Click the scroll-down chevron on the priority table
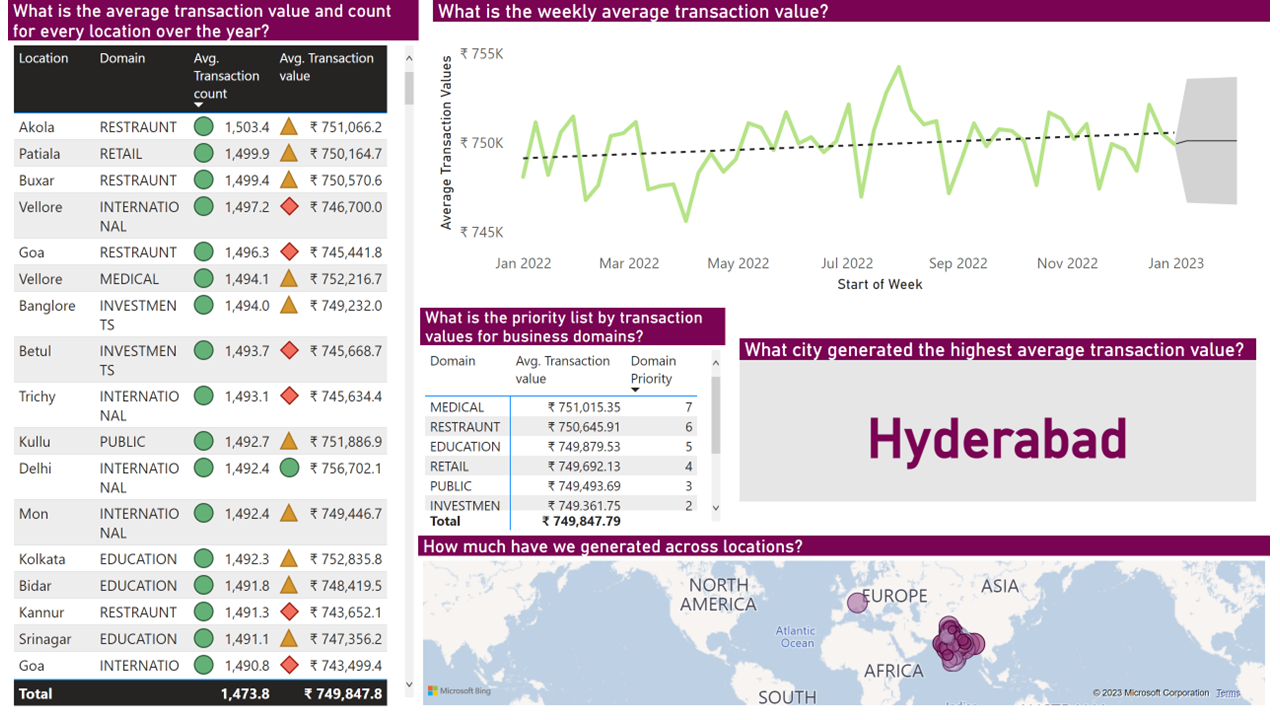1280x720 pixels. 714,509
